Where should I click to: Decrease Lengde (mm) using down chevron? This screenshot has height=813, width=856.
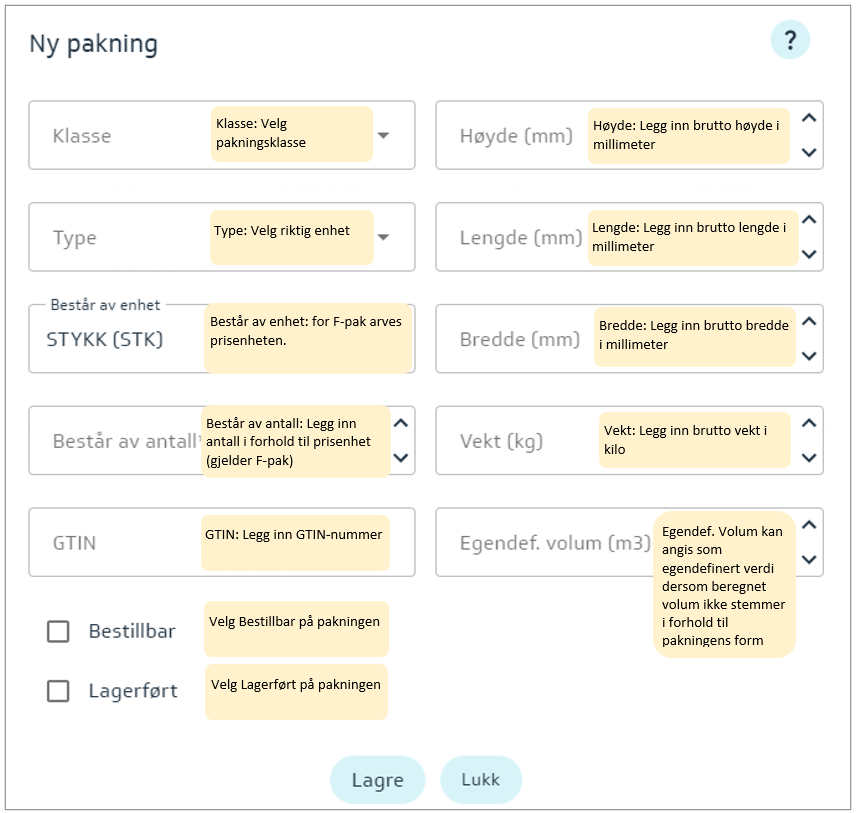click(810, 255)
